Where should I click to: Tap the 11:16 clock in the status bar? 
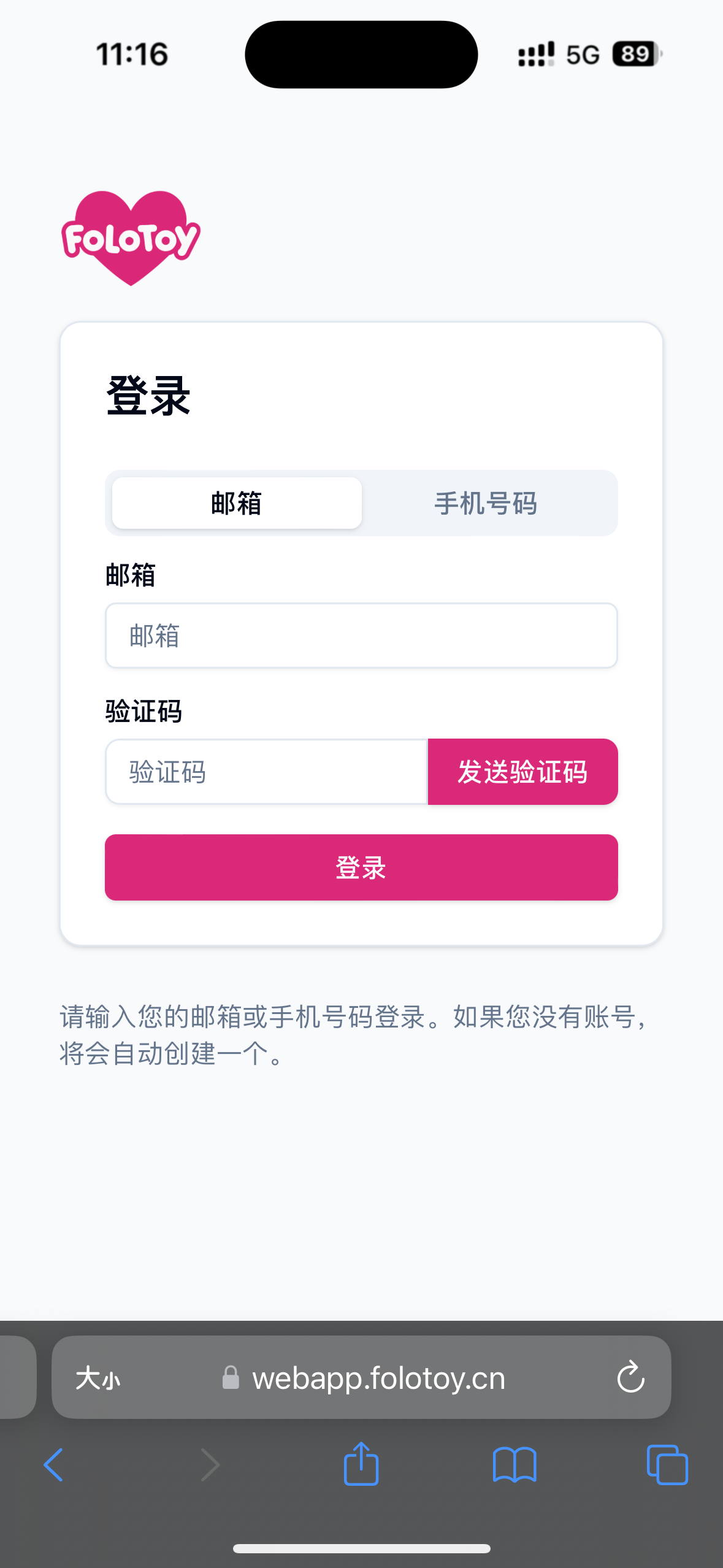click(x=132, y=54)
